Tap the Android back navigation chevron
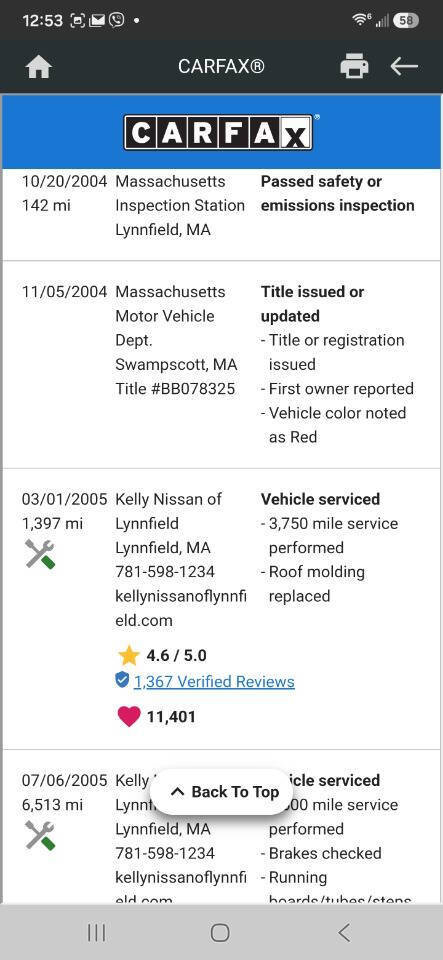Image resolution: width=443 pixels, height=960 pixels. click(x=344, y=932)
